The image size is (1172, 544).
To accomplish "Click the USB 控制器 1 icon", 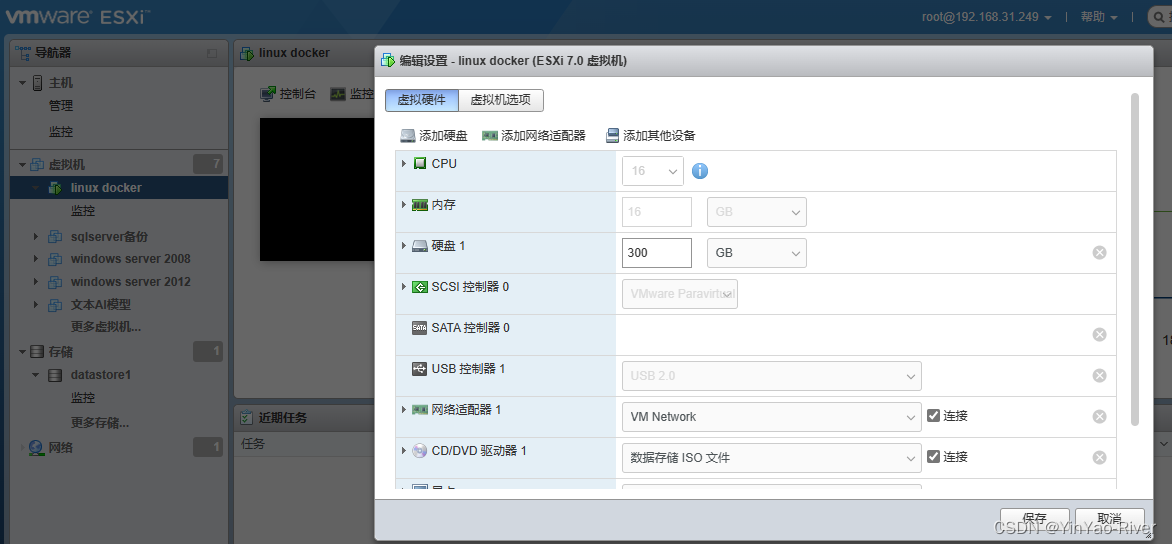I will (419, 369).
